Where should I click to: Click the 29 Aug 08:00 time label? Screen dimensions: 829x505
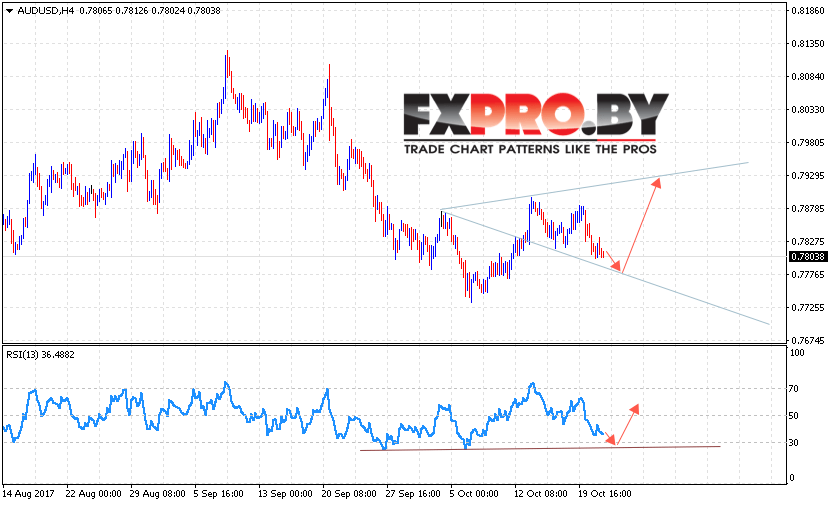coord(158,494)
